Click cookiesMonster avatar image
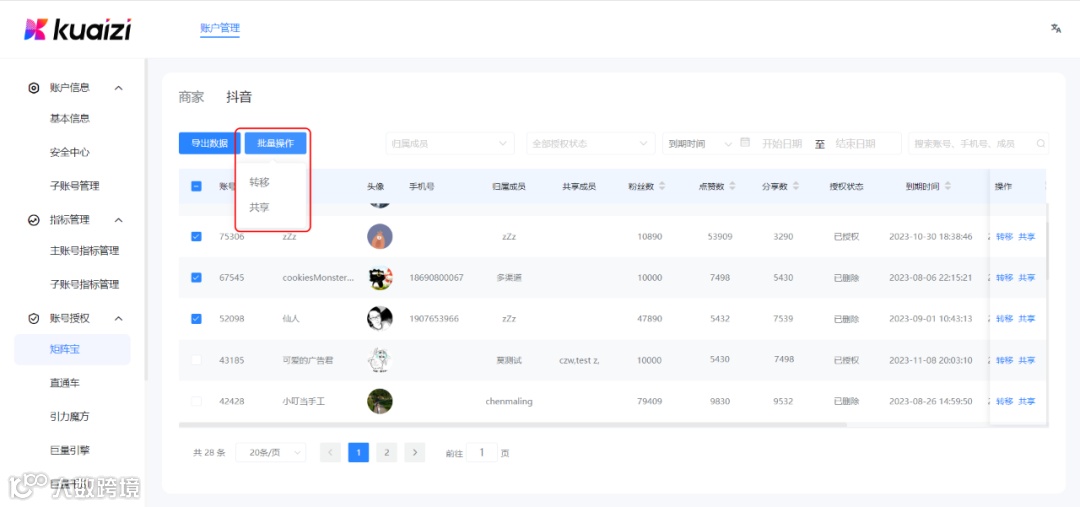Viewport: 1080px width, 507px height. (380, 278)
